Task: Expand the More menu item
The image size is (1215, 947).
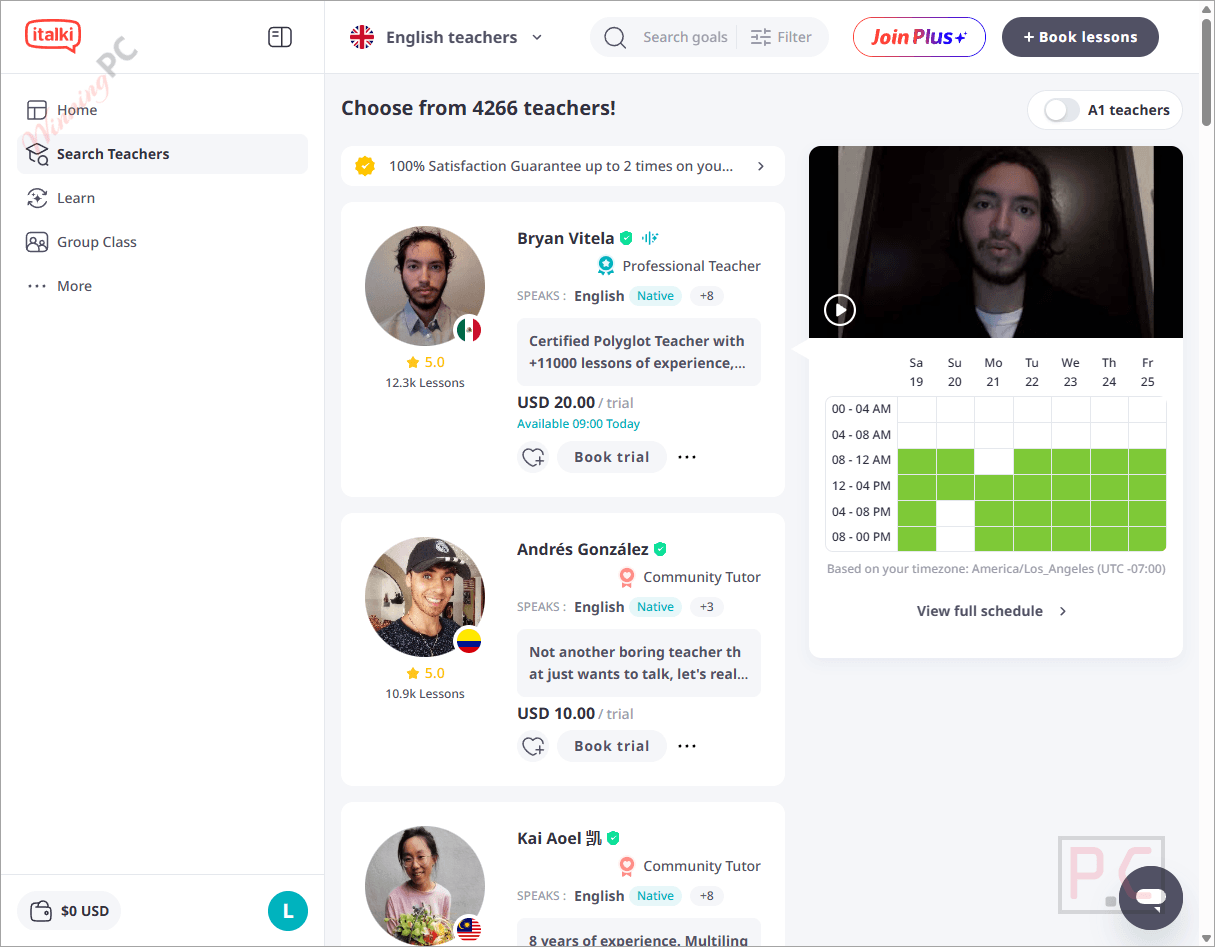Action: pos(162,286)
